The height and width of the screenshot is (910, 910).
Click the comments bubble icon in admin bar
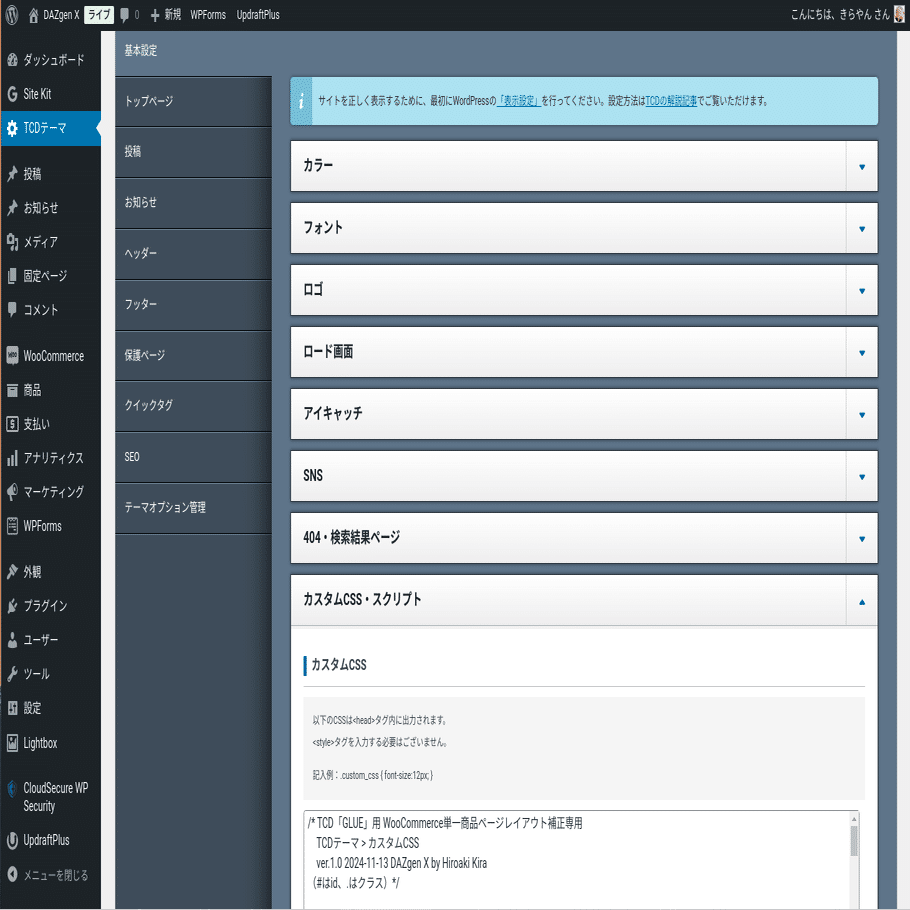[x=124, y=15]
